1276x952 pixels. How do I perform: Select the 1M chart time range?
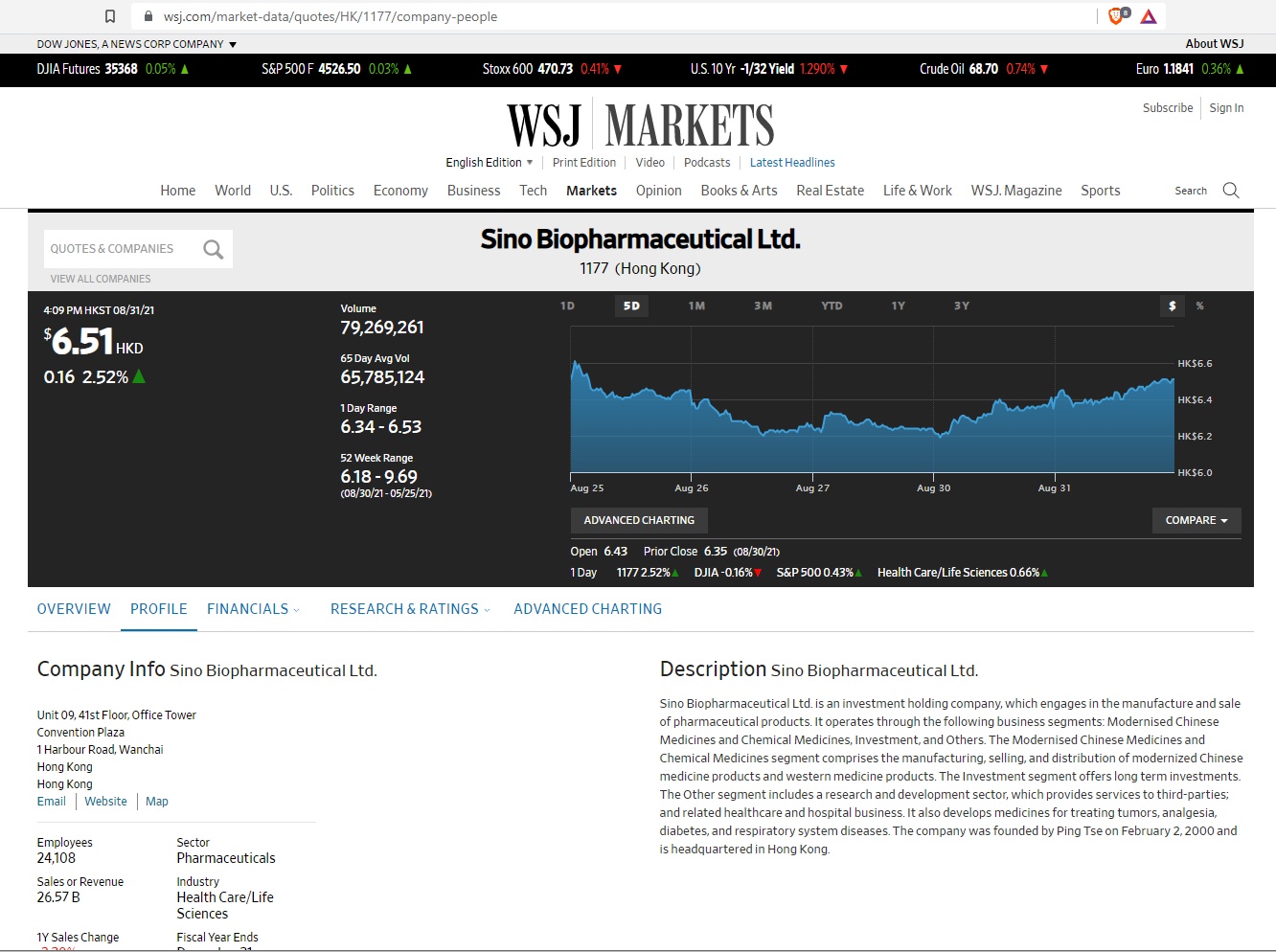tap(696, 306)
